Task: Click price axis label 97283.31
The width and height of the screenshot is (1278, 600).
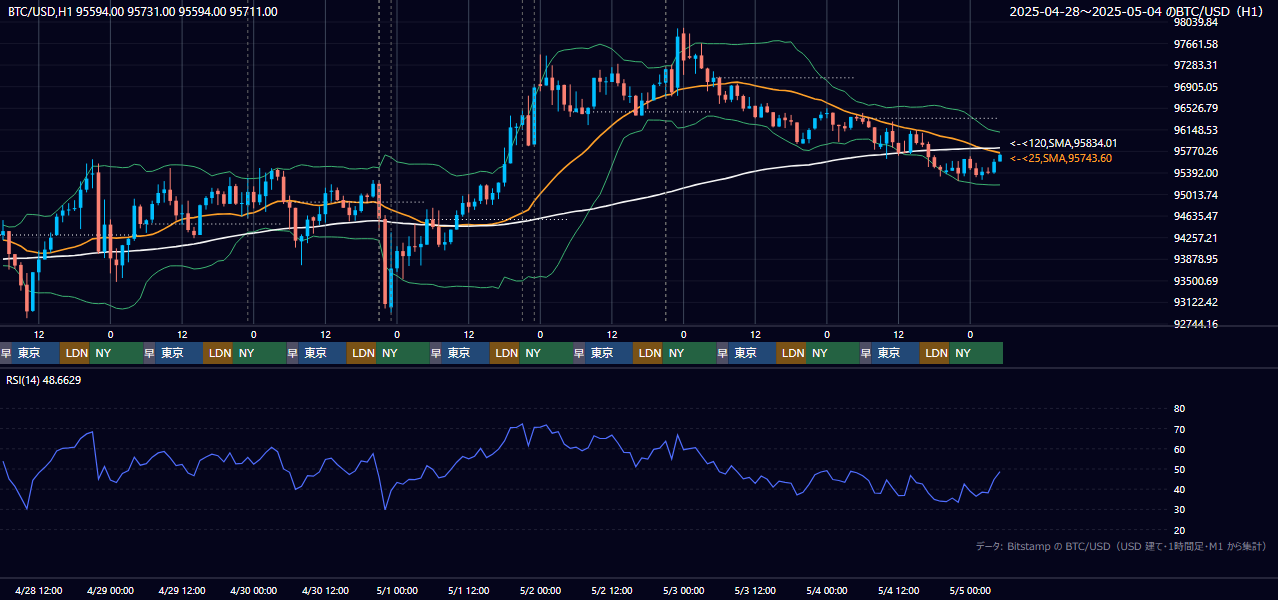Action: 1195,65
